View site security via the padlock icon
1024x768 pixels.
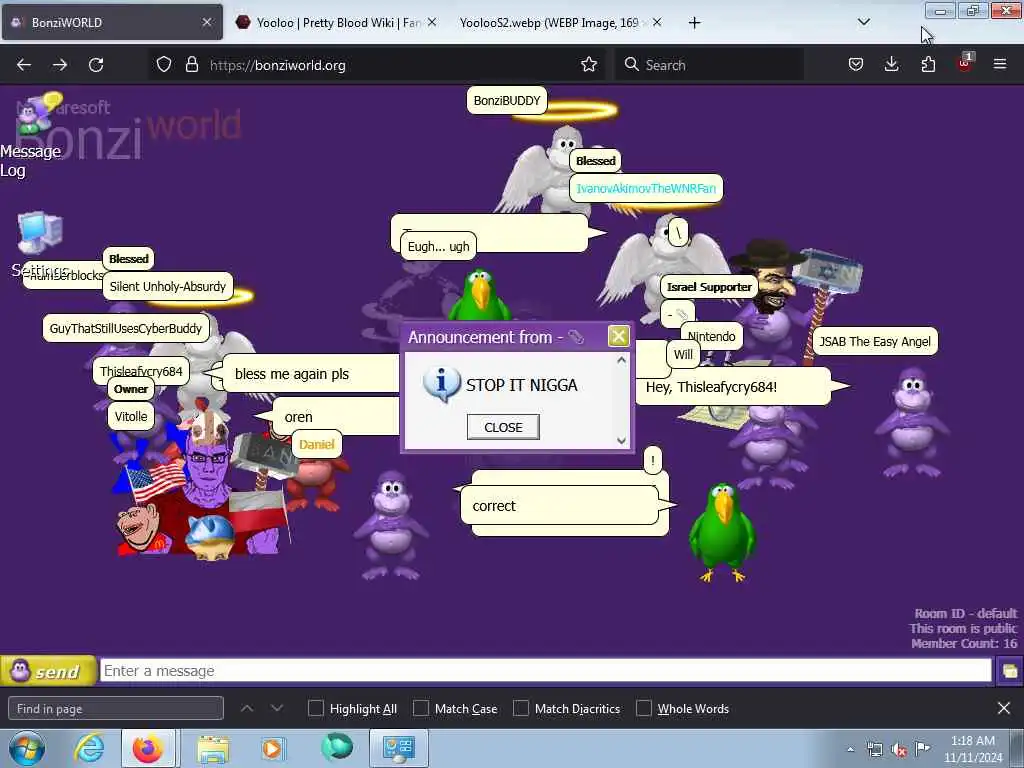point(191,65)
